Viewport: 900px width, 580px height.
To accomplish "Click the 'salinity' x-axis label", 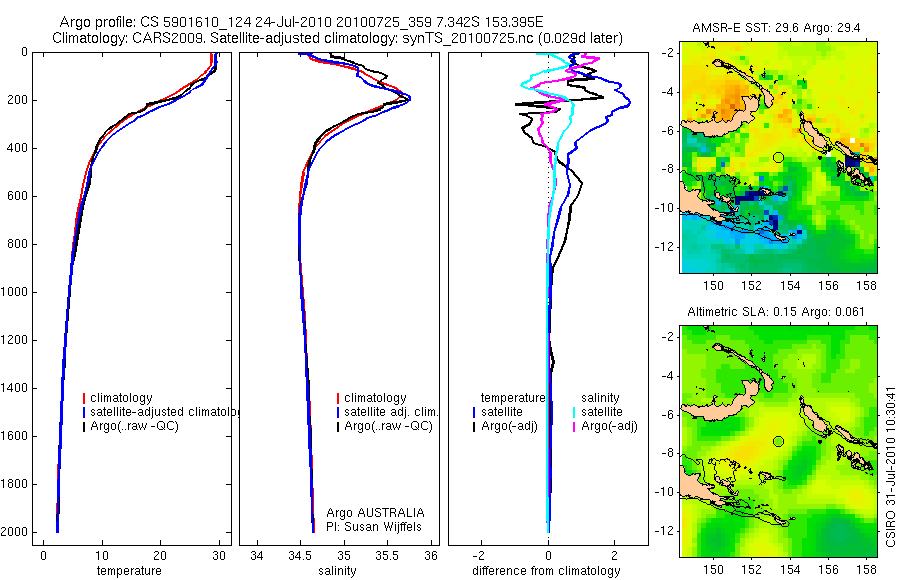I will [338, 571].
